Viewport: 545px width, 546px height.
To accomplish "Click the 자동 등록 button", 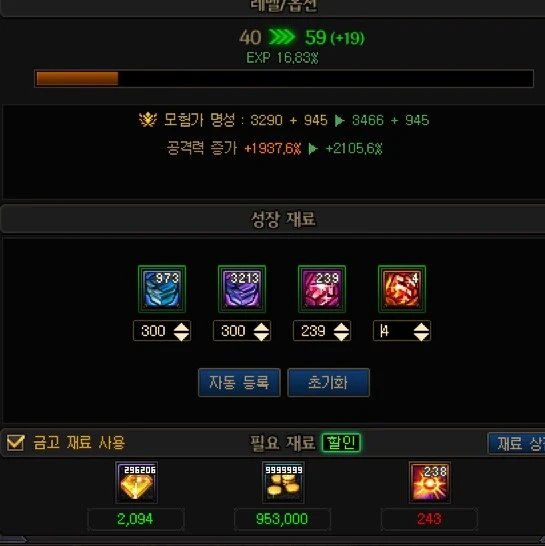I will 239,383.
